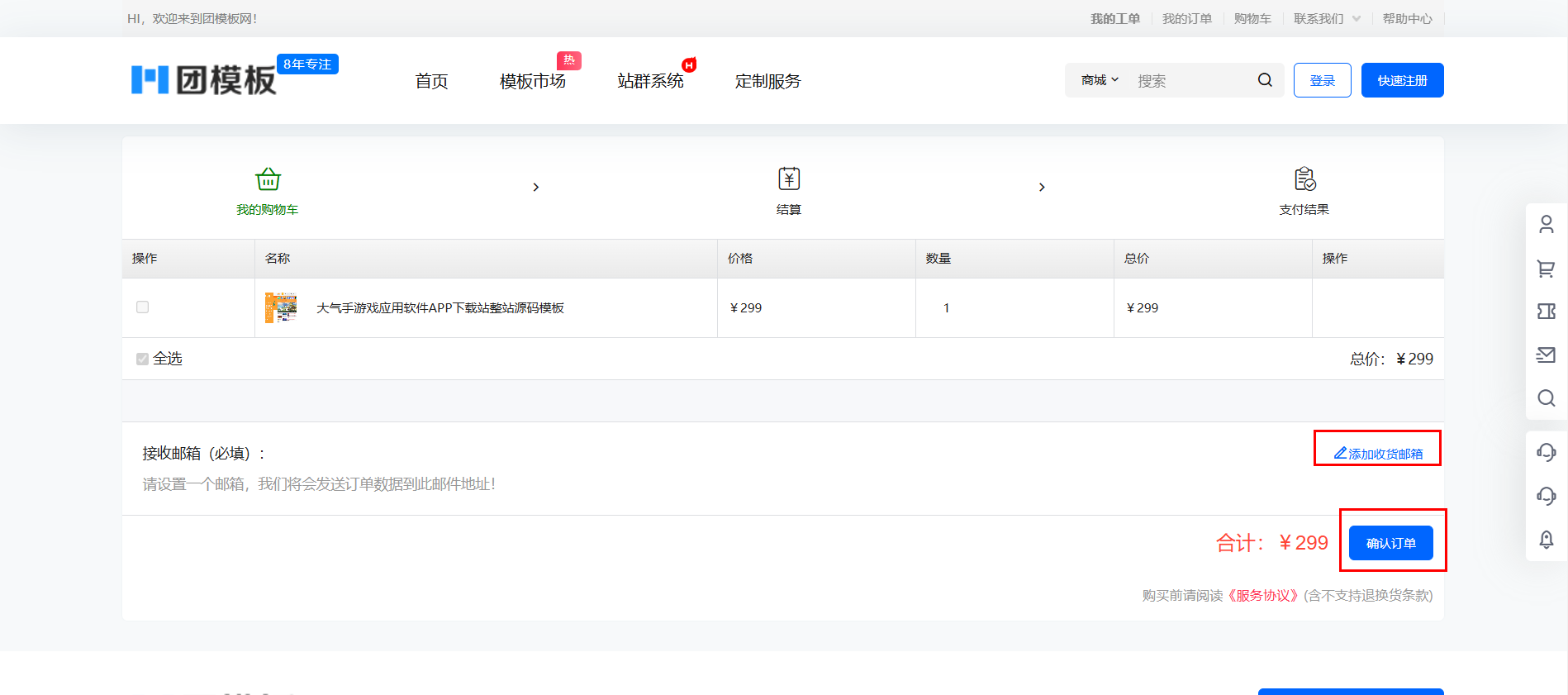Select 定制服务 in the main navigation

(x=767, y=81)
